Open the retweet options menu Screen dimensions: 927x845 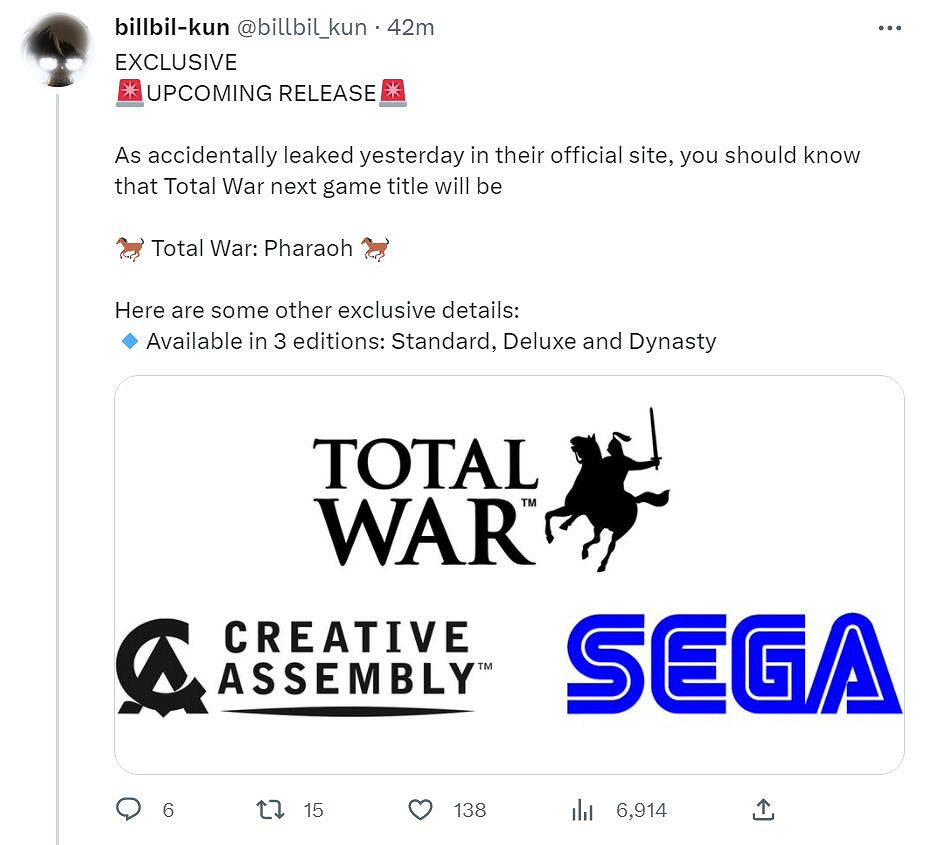pyautogui.click(x=271, y=809)
